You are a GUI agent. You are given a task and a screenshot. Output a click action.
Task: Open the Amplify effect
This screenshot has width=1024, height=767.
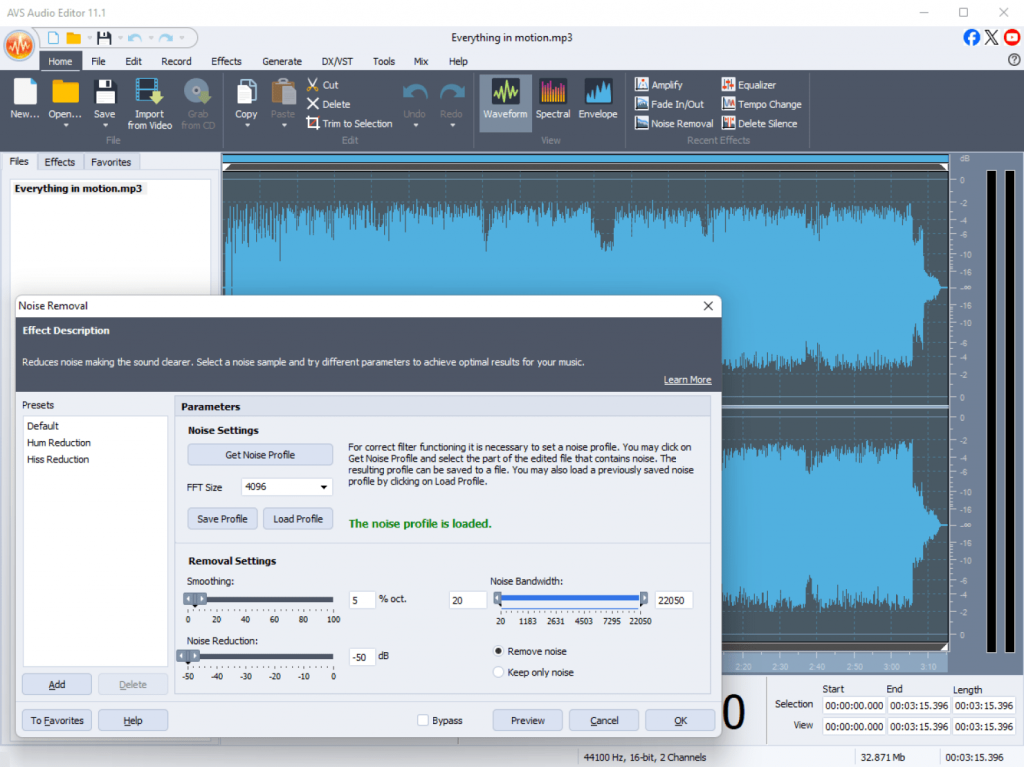tap(658, 85)
